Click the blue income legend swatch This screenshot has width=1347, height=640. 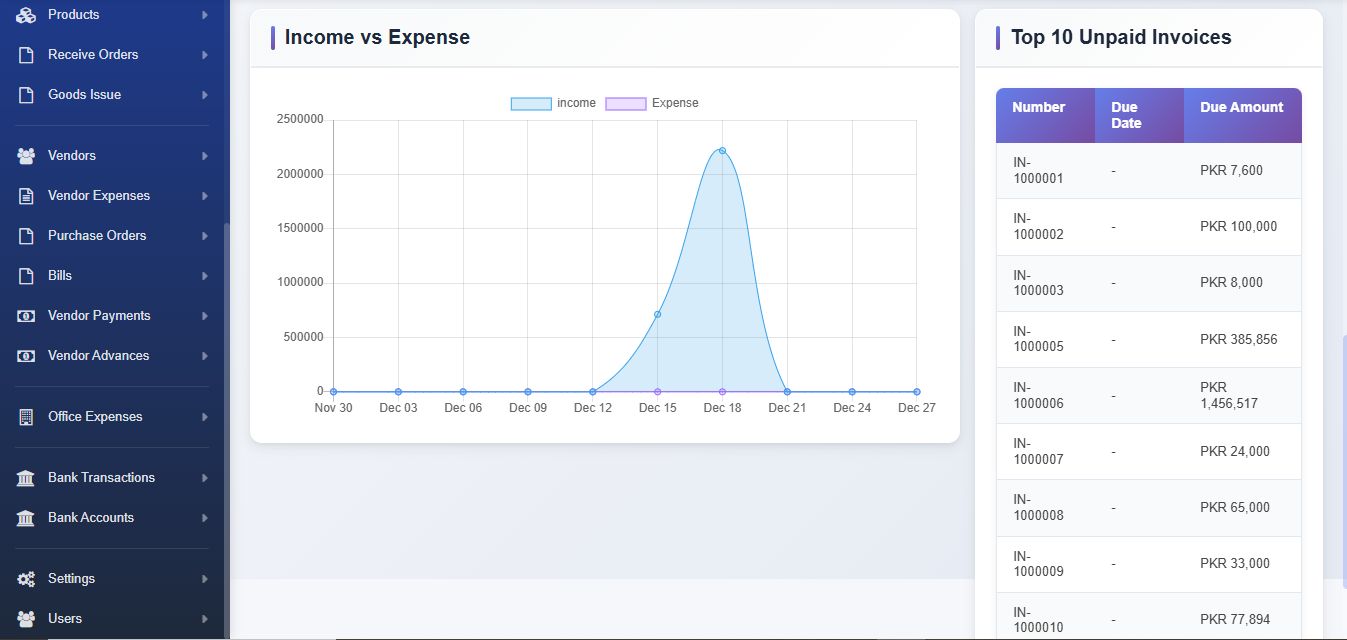coord(531,104)
